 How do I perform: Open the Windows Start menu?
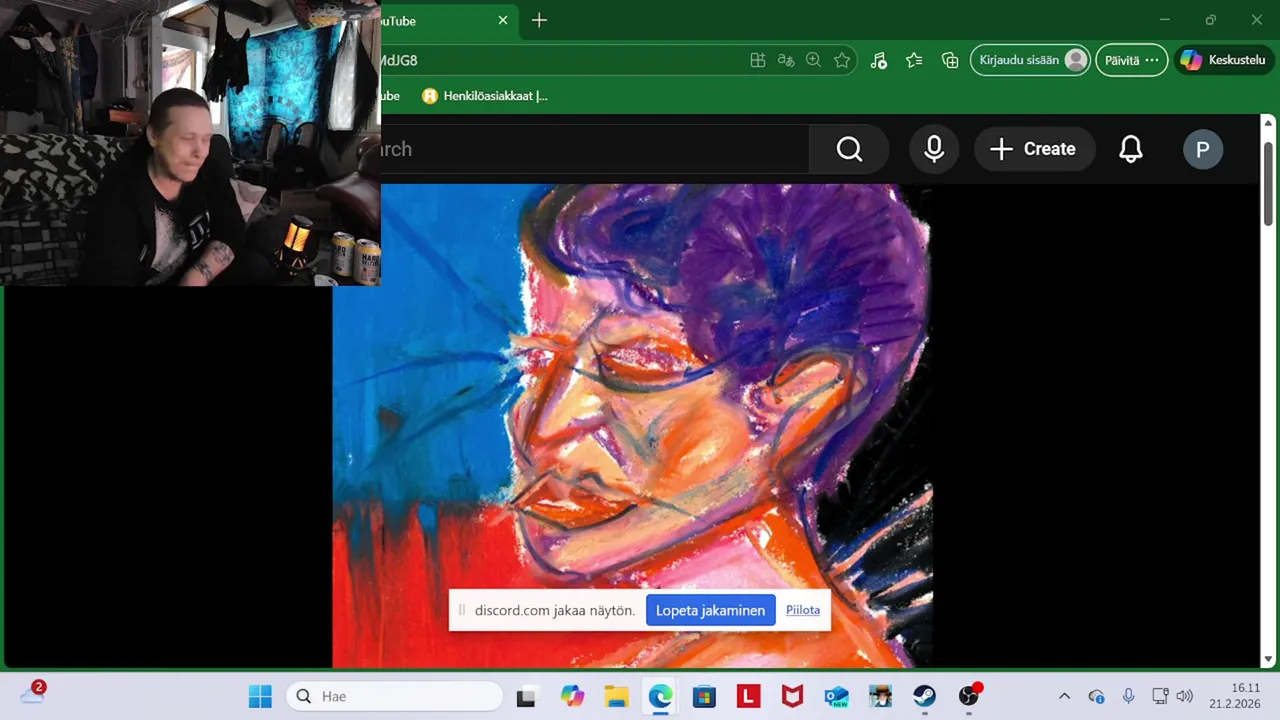click(x=260, y=696)
